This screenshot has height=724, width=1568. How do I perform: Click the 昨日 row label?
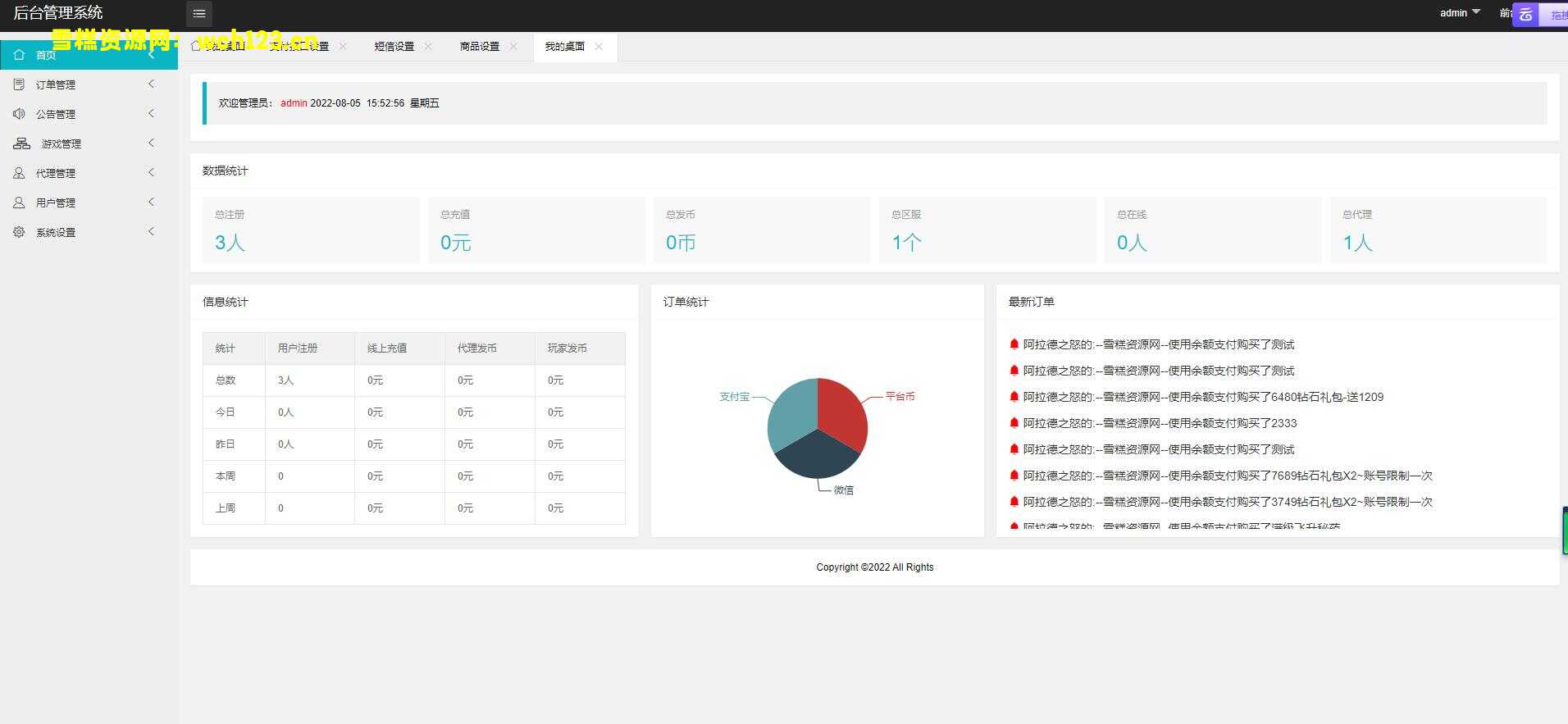coord(226,444)
